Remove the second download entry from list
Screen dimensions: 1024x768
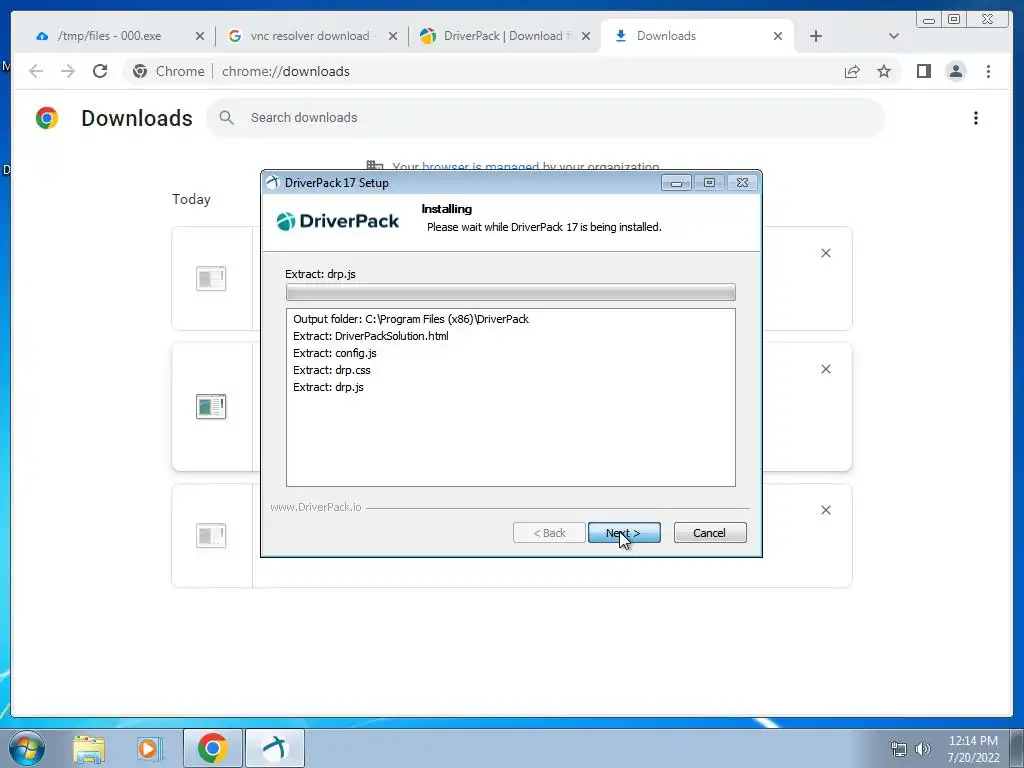[825, 369]
